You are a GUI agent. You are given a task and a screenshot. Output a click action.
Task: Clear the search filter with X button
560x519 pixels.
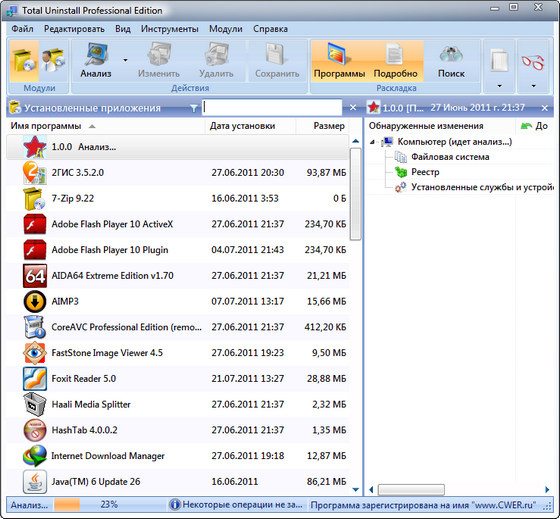click(x=353, y=108)
